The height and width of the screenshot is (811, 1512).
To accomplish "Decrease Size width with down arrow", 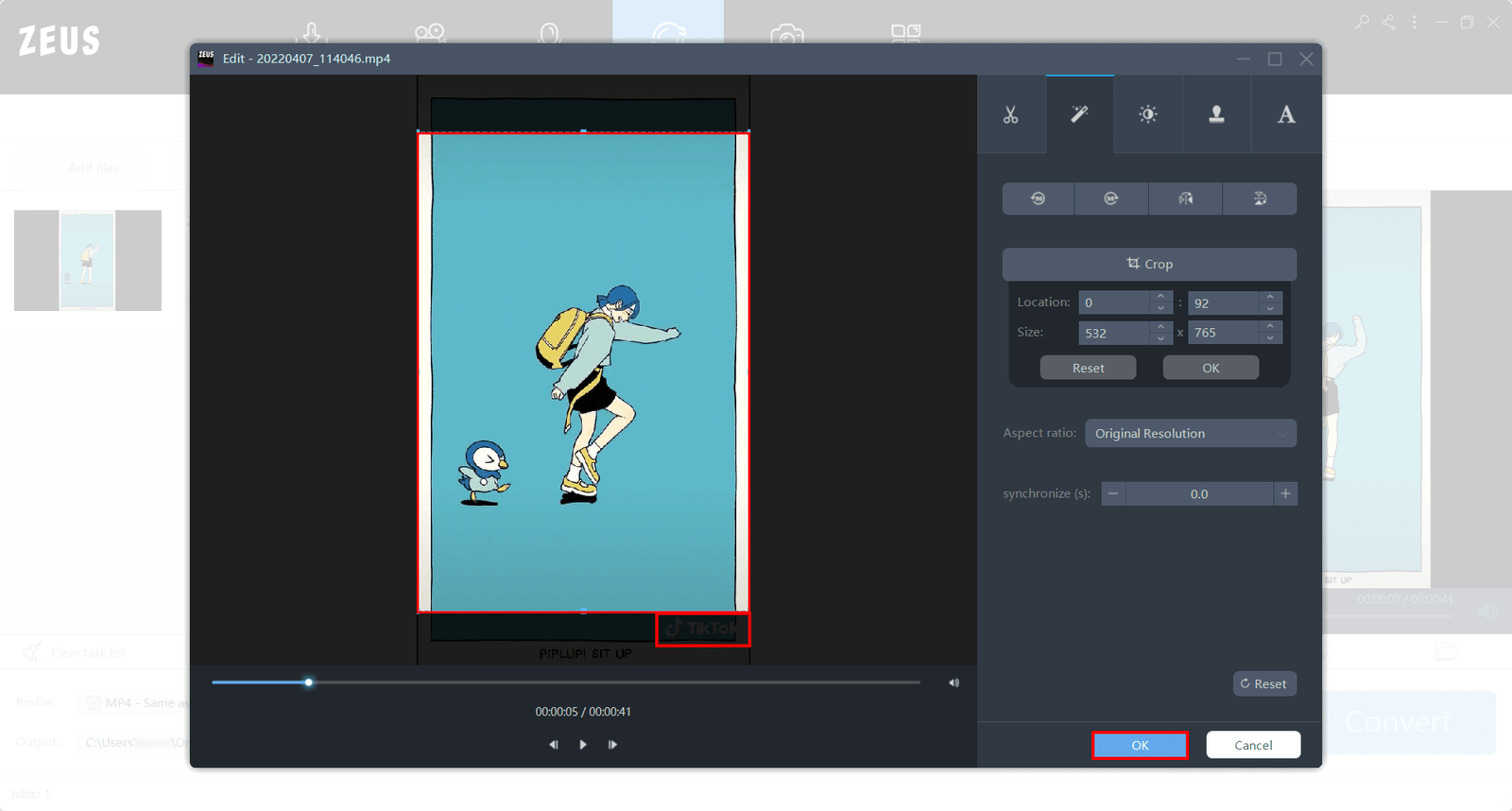I will 1161,338.
